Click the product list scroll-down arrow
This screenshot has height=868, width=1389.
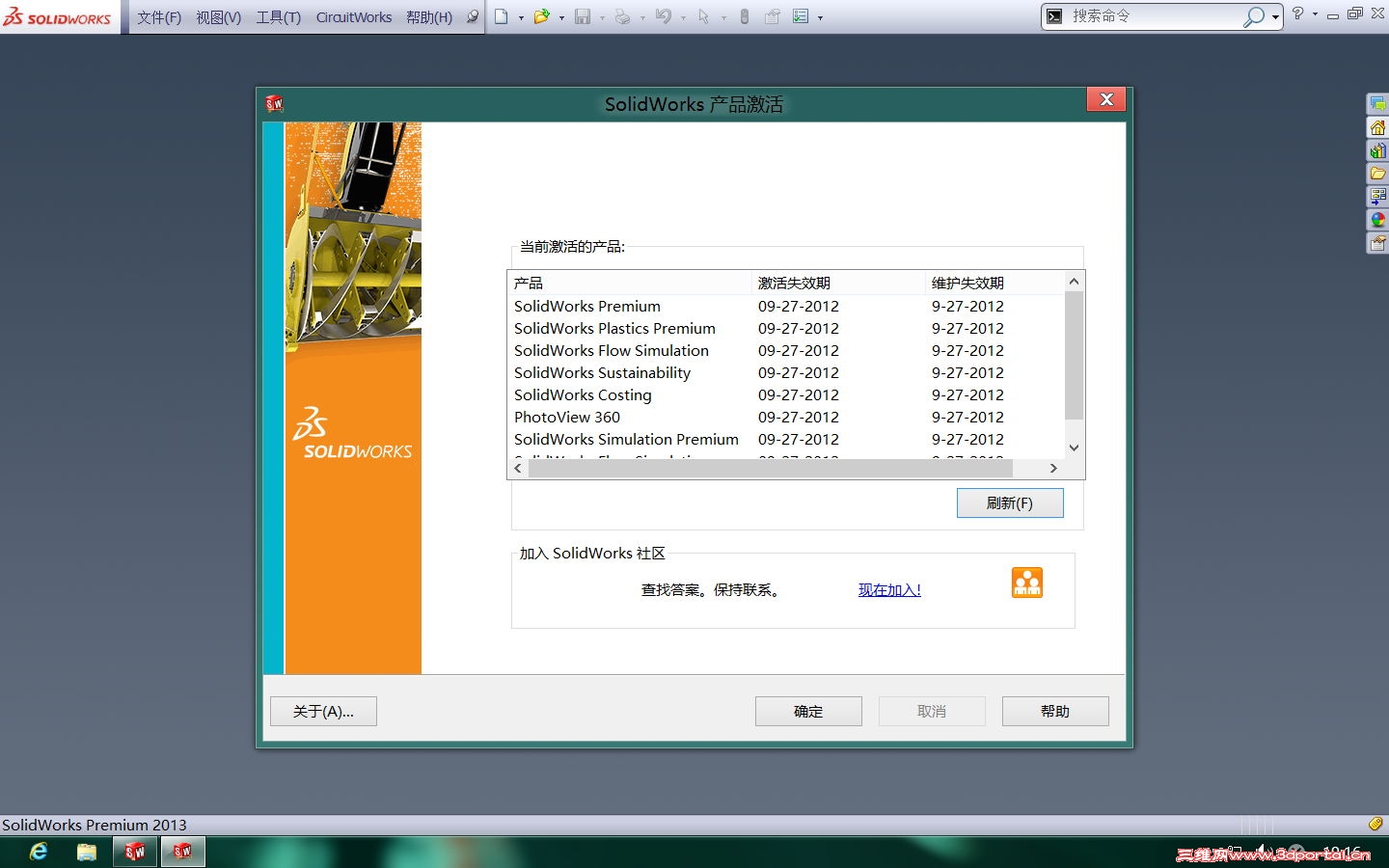(x=1074, y=448)
